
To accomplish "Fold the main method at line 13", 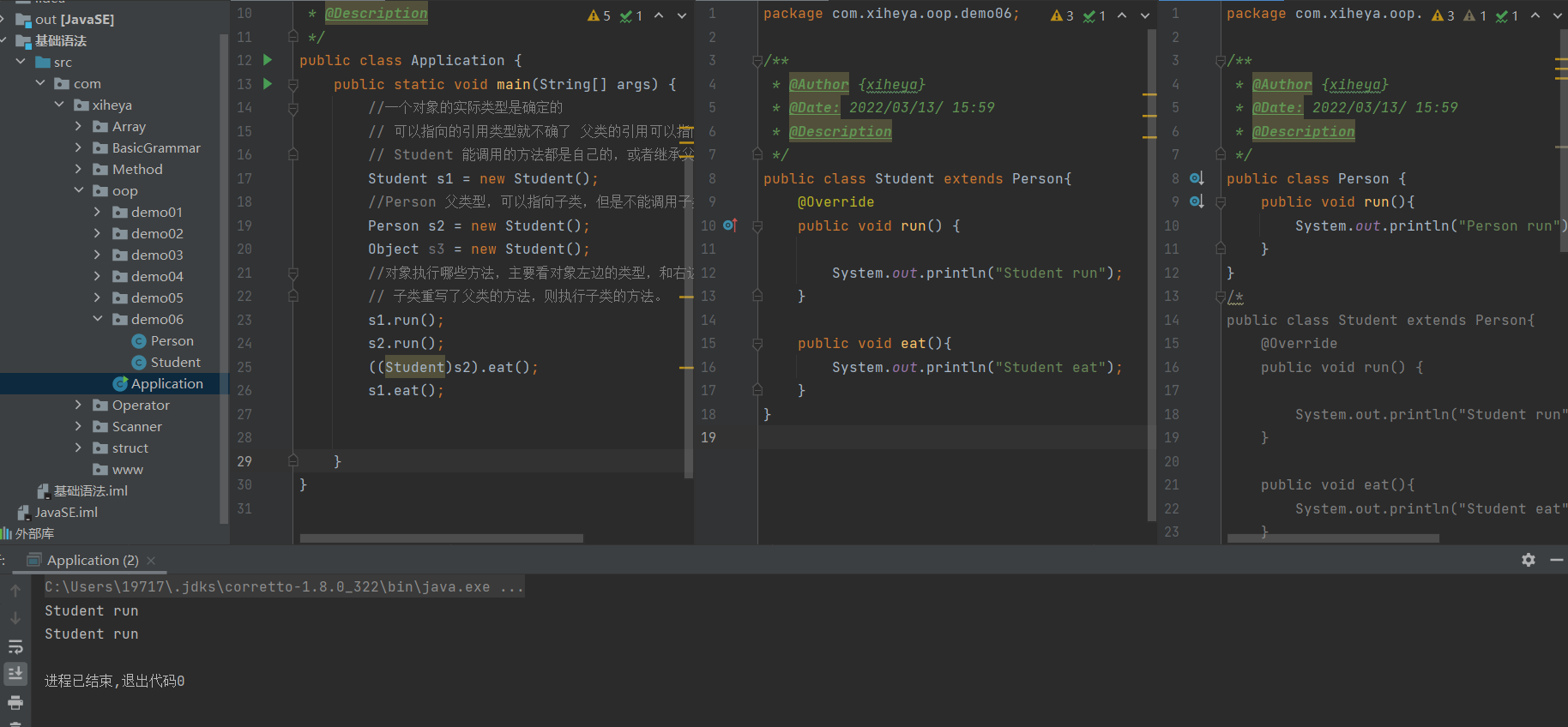I will [293, 84].
